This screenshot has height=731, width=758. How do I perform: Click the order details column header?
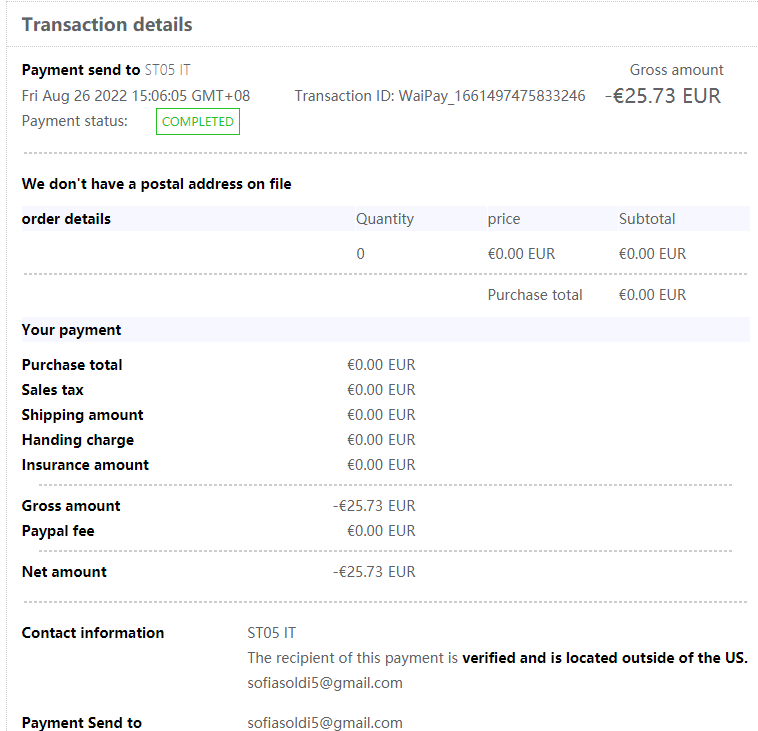pos(66,218)
